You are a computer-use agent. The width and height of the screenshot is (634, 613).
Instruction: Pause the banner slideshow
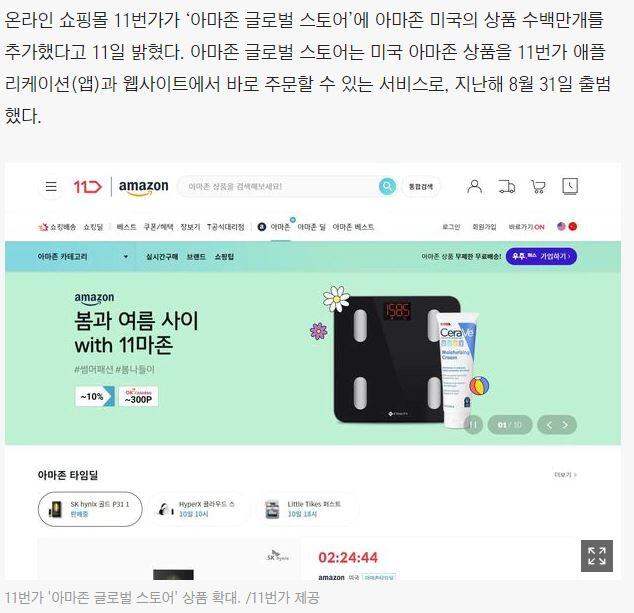pos(473,425)
